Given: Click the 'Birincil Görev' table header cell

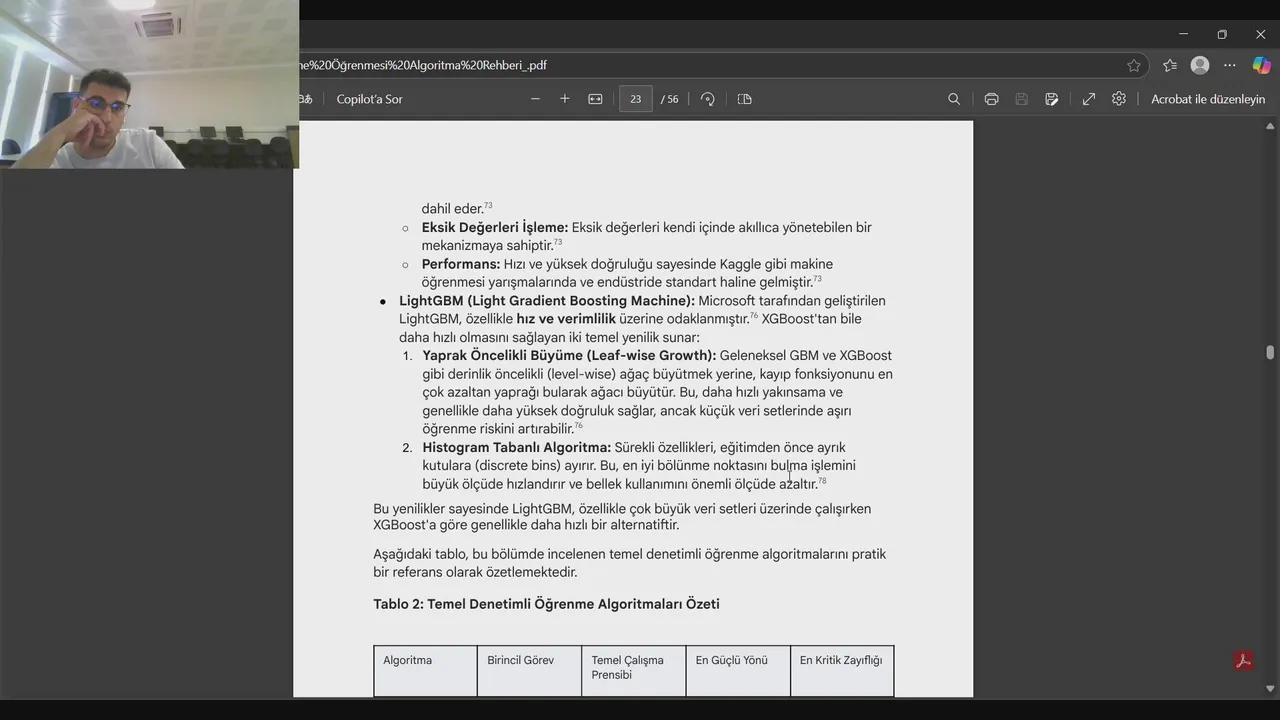Looking at the screenshot, I should [x=529, y=671].
